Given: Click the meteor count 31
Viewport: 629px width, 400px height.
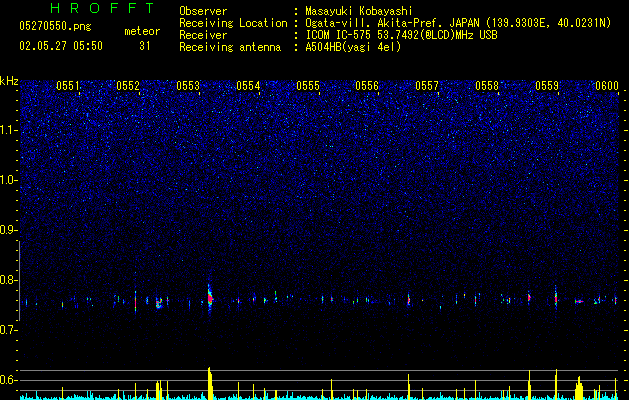Looking at the screenshot, I should (x=145, y=46).
